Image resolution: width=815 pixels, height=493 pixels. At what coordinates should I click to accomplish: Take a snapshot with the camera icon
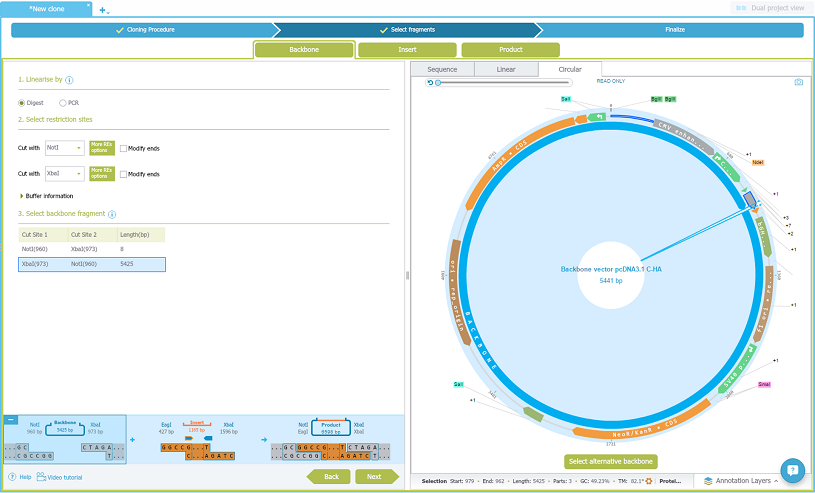point(798,82)
